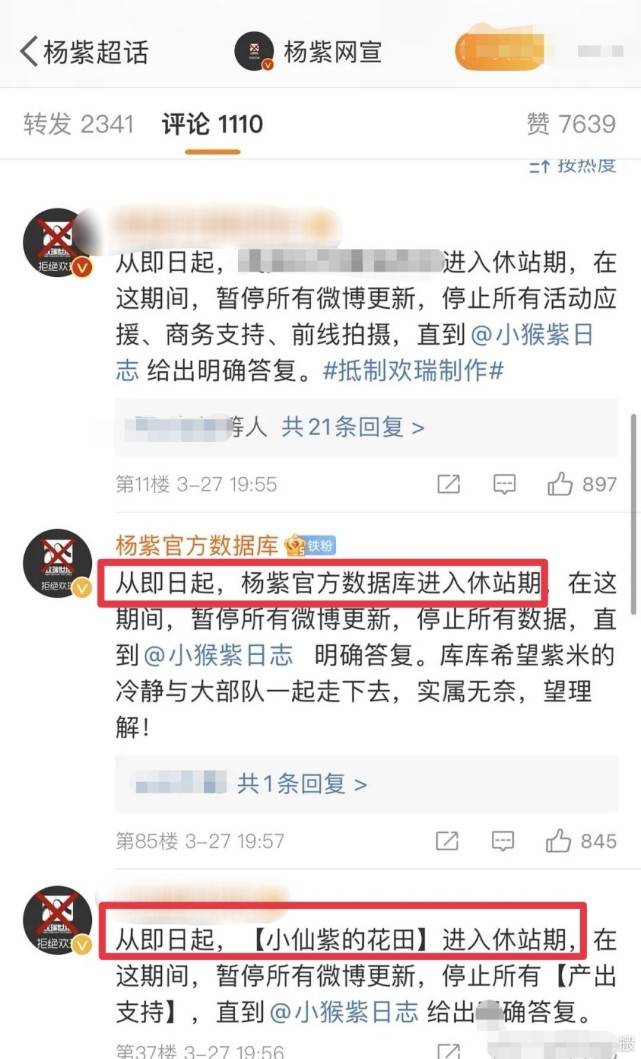Tap the orange follow button in header
The image size is (641, 1059).
[501, 51]
